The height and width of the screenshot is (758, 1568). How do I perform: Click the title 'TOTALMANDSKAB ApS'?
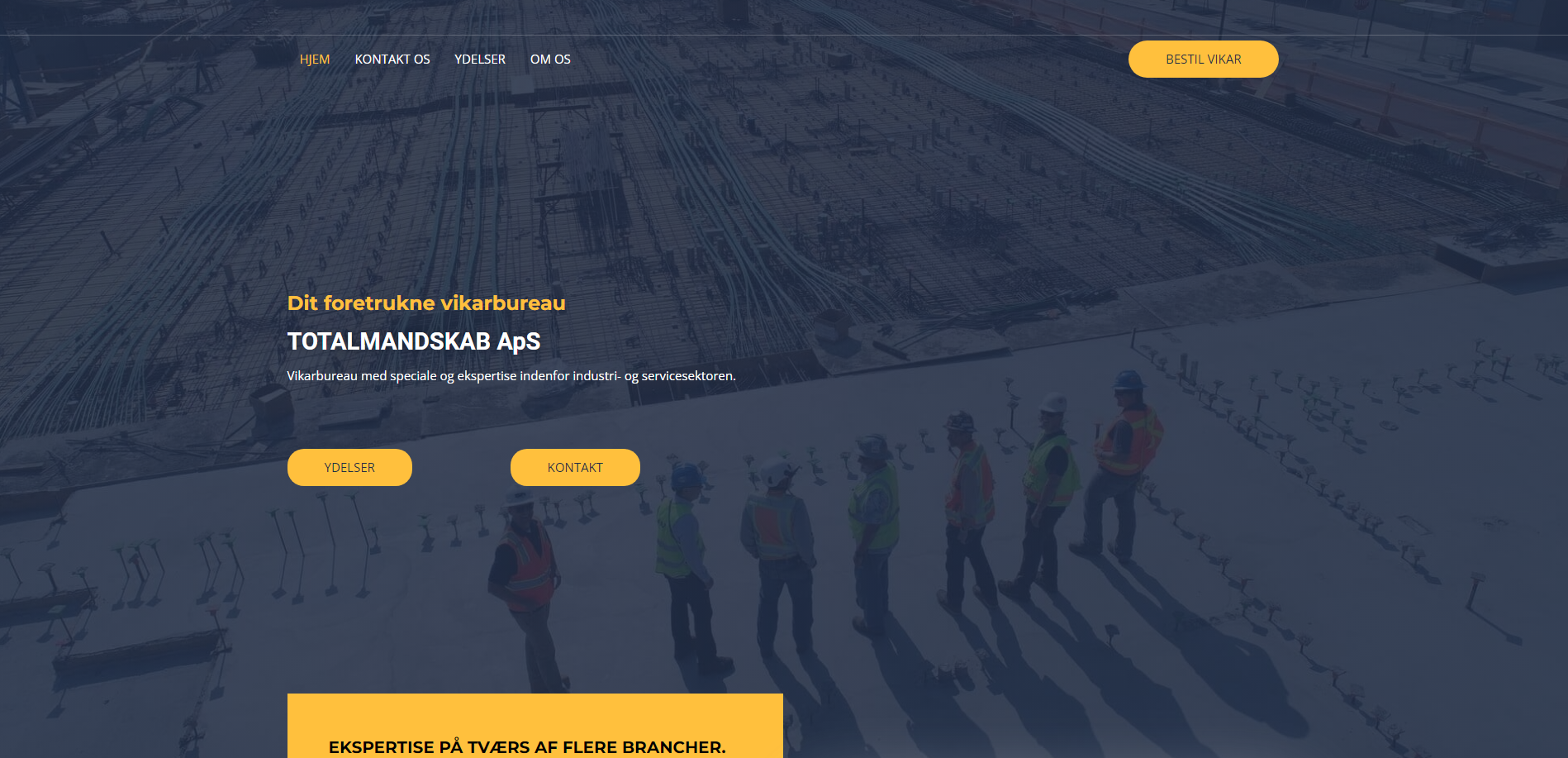pos(414,341)
